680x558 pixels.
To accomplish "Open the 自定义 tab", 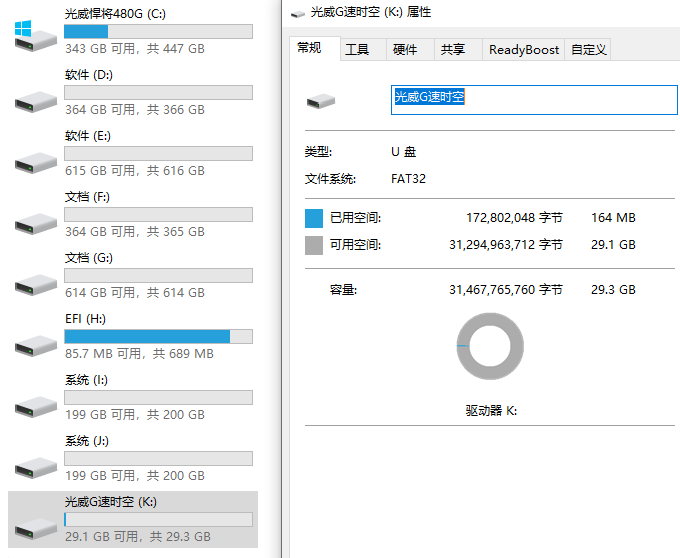I will (588, 49).
